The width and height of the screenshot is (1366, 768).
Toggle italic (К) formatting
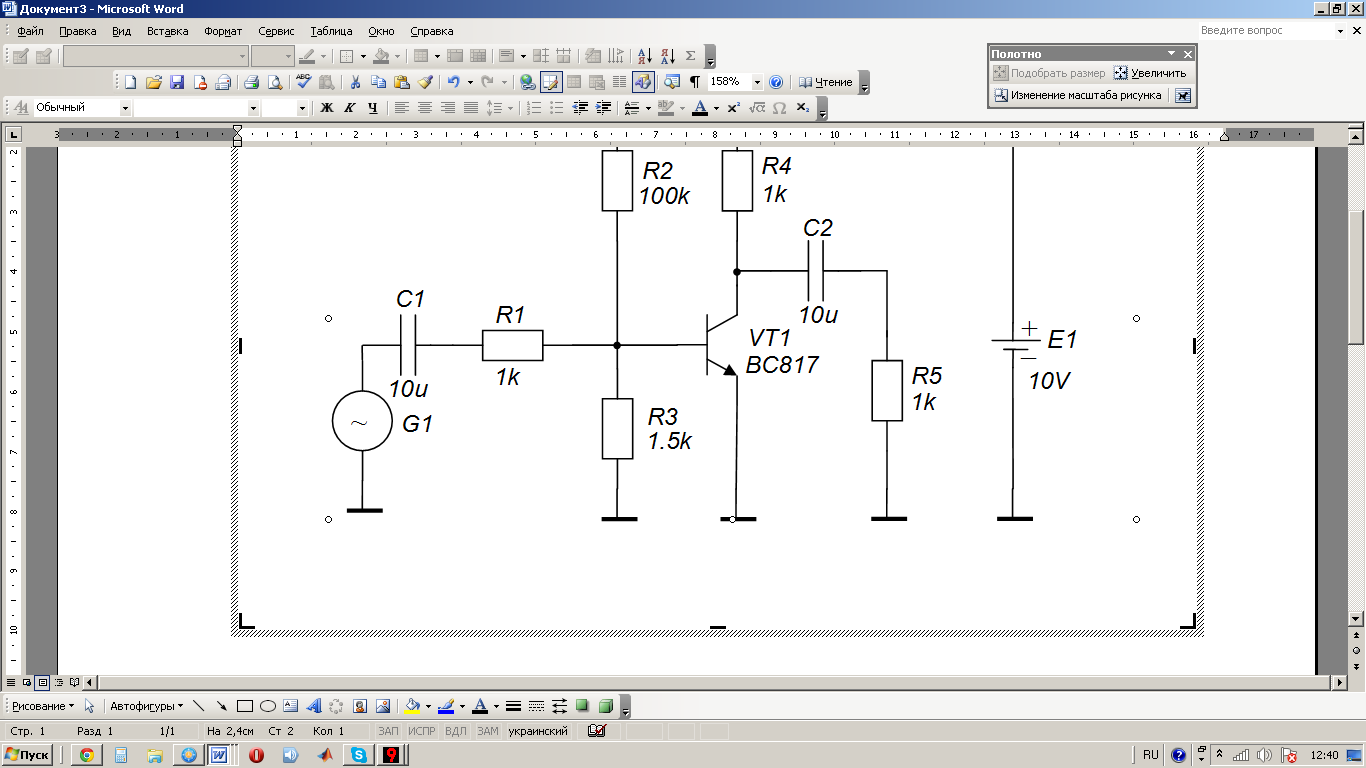(349, 107)
